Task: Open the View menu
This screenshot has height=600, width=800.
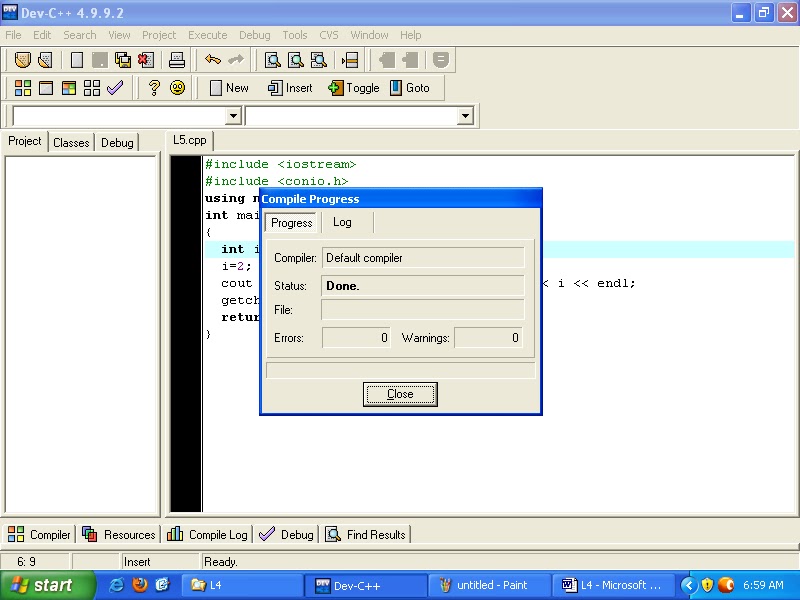Action: tap(119, 35)
